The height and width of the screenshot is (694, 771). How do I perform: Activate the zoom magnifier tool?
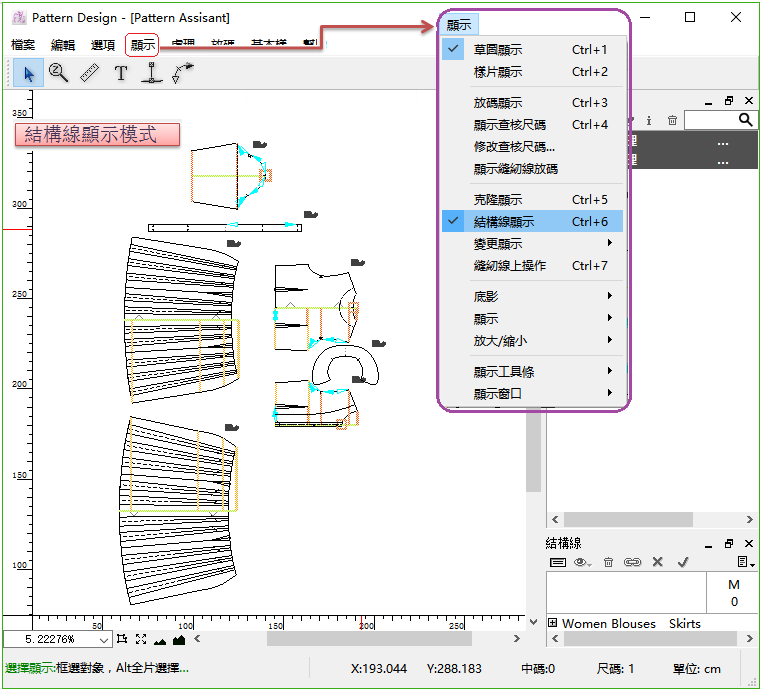[58, 72]
